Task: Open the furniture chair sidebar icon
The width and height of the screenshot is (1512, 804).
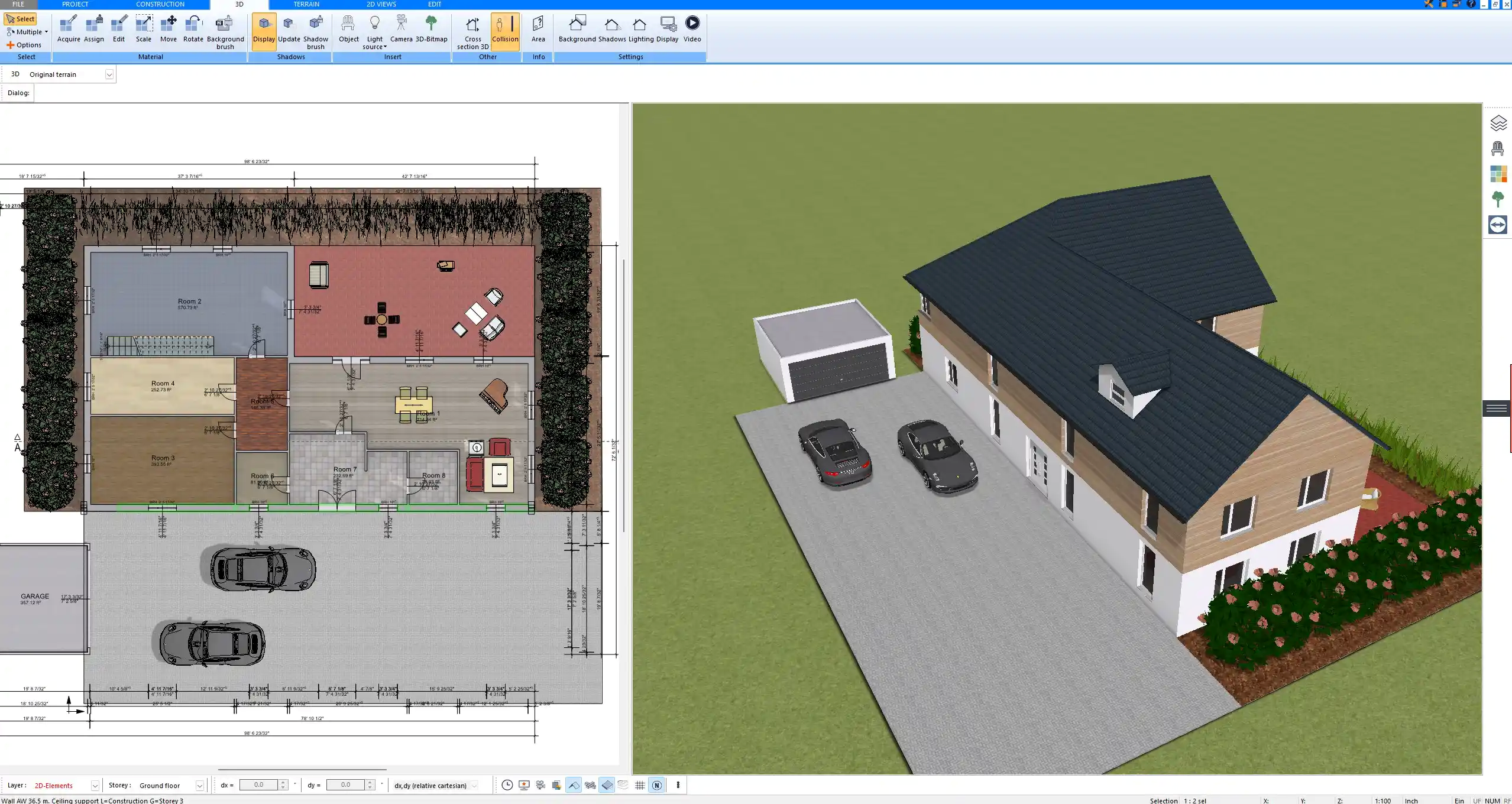Action: (1498, 148)
